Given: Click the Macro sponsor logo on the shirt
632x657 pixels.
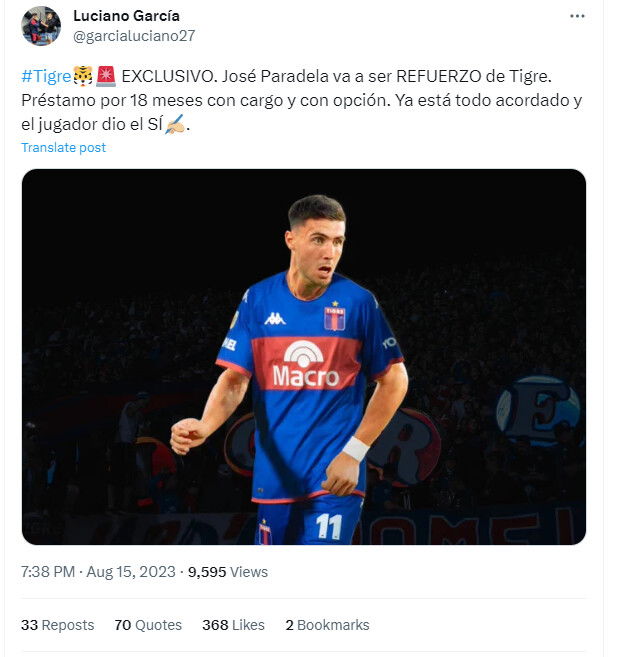Looking at the screenshot, I should coord(306,364).
